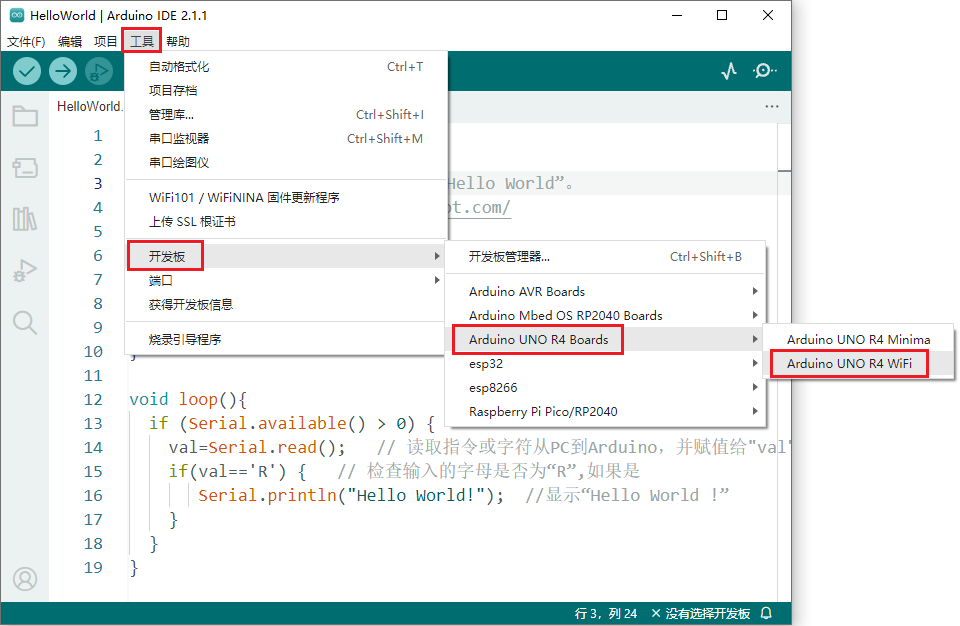Open the Debug sidebar panel icon

[x=25, y=270]
